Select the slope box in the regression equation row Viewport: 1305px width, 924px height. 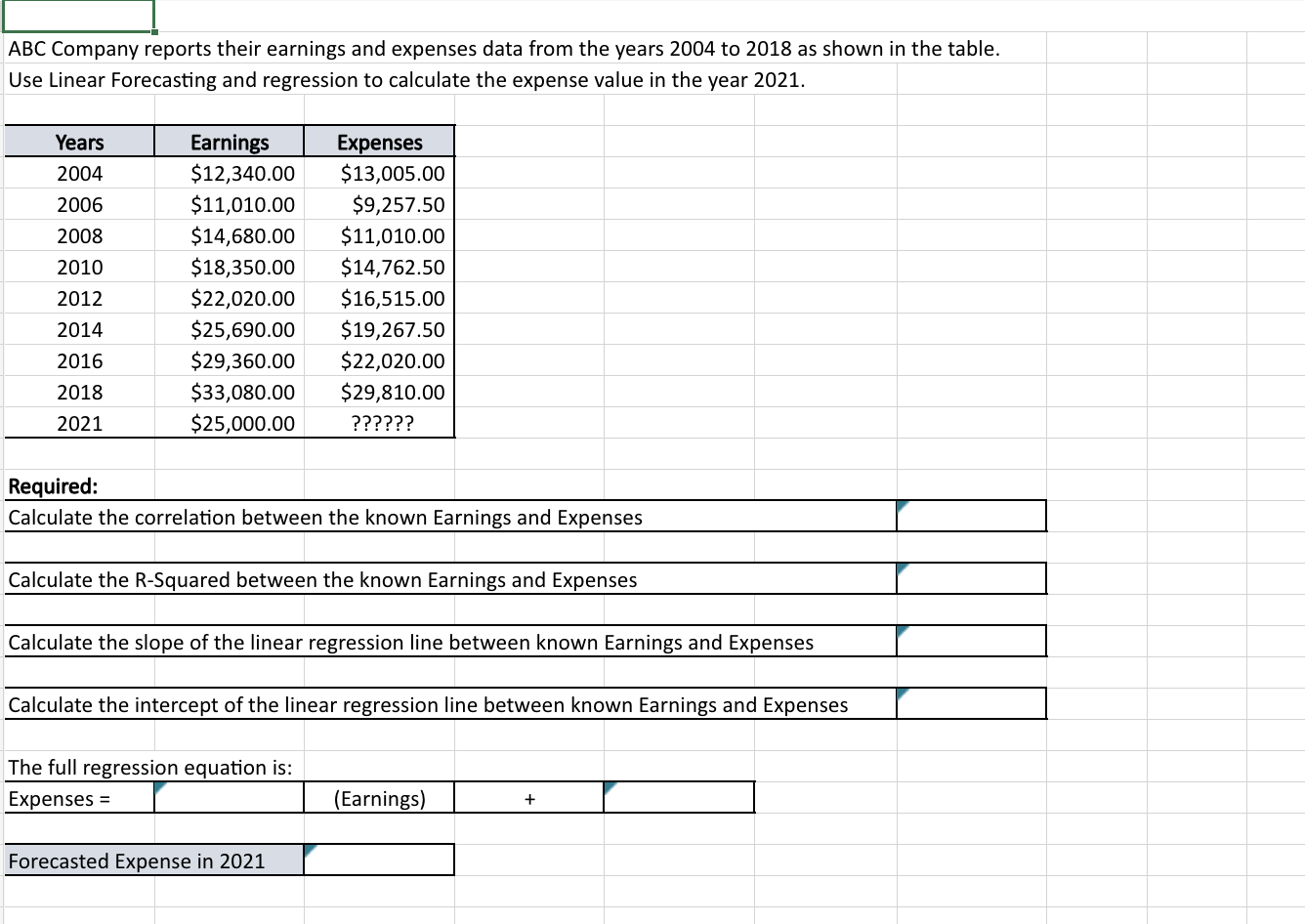click(x=229, y=798)
